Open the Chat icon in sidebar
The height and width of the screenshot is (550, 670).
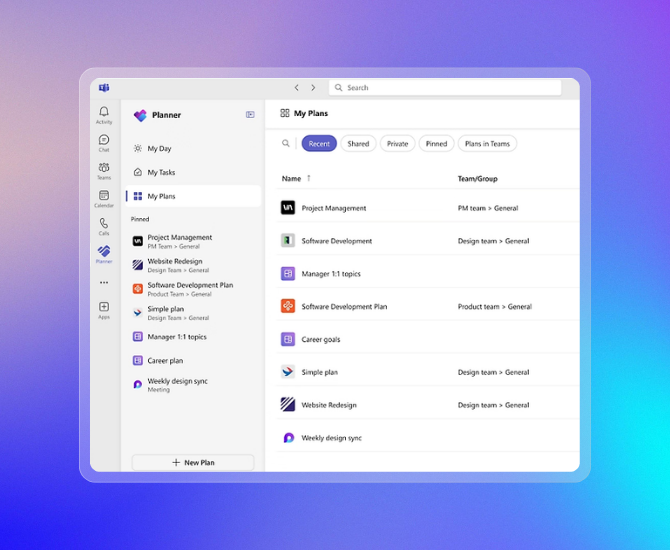point(104,143)
